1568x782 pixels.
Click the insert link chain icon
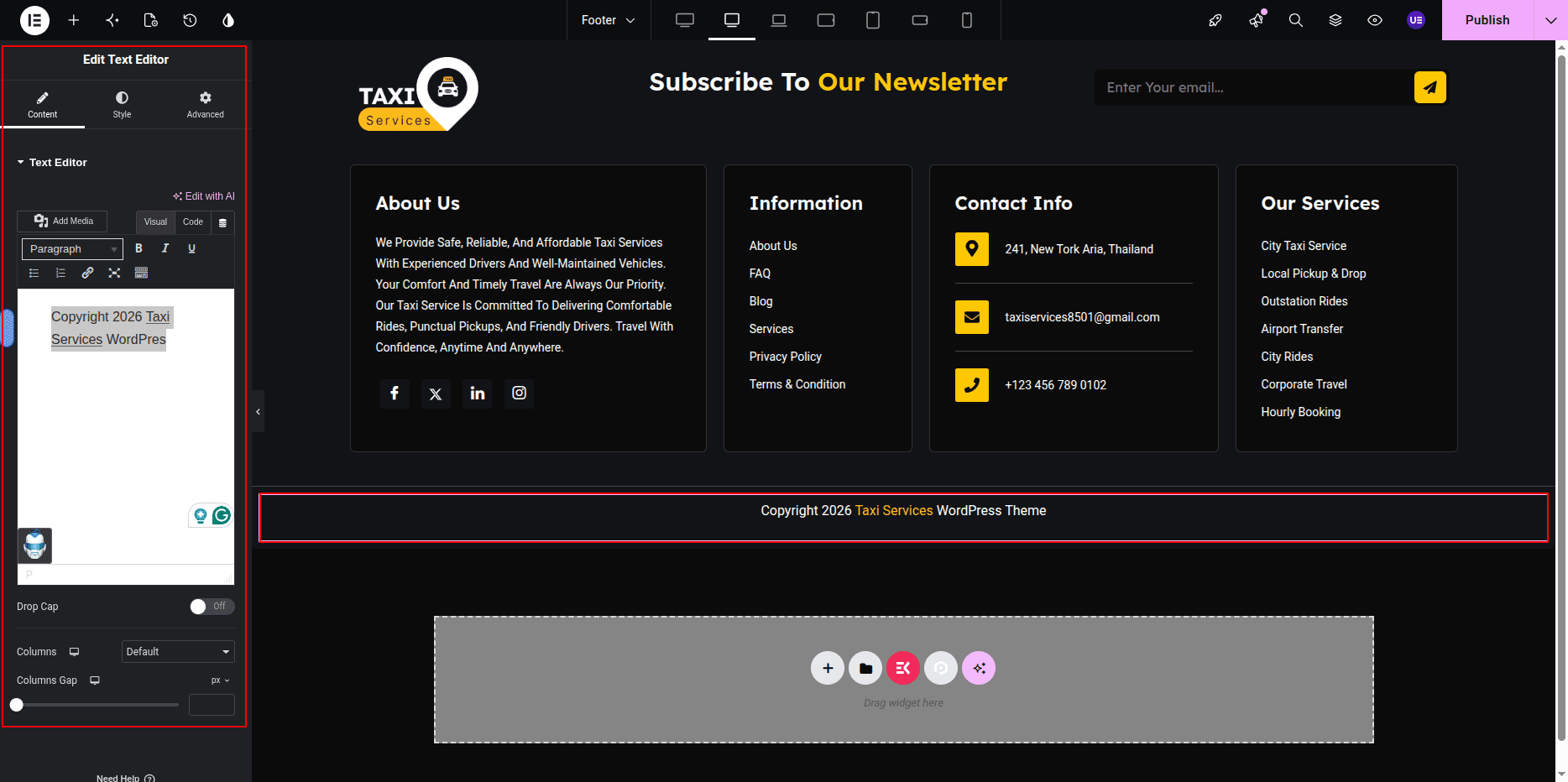click(x=87, y=273)
